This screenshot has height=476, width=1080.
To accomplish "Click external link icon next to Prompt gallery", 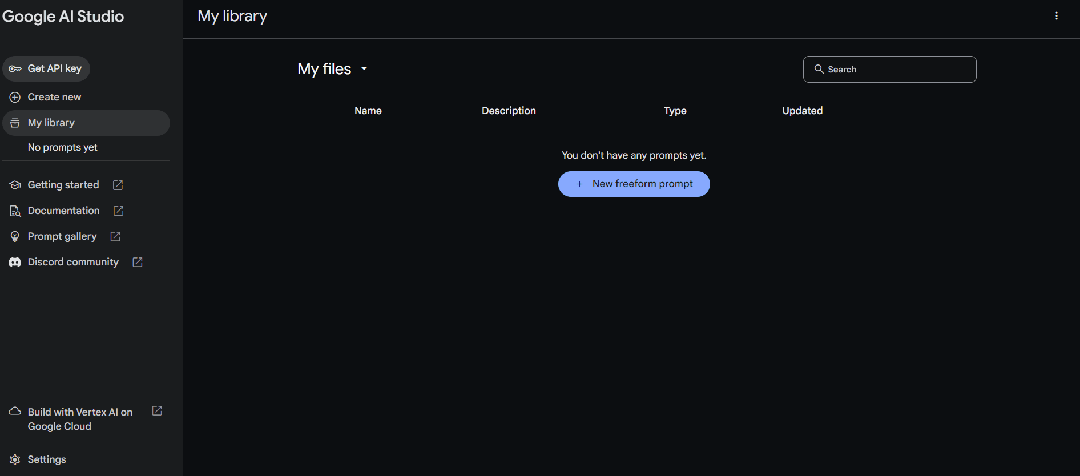I will click(116, 236).
